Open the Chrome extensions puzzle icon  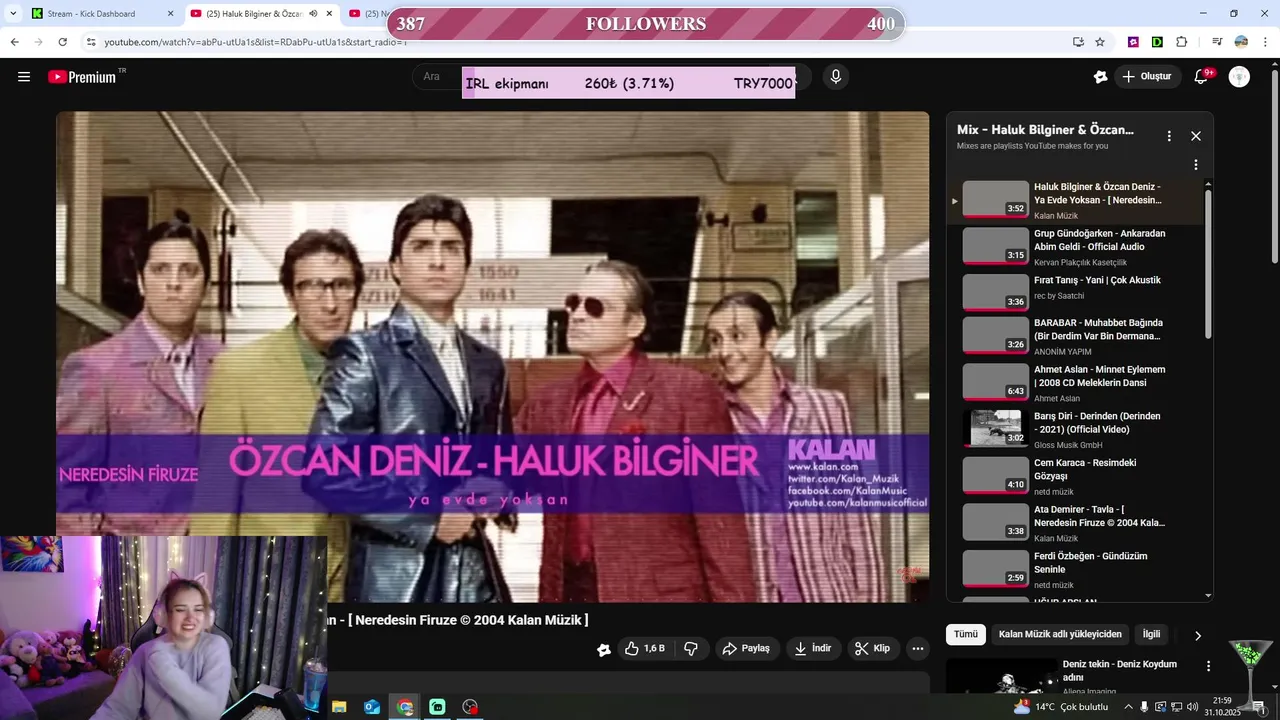point(1182,42)
